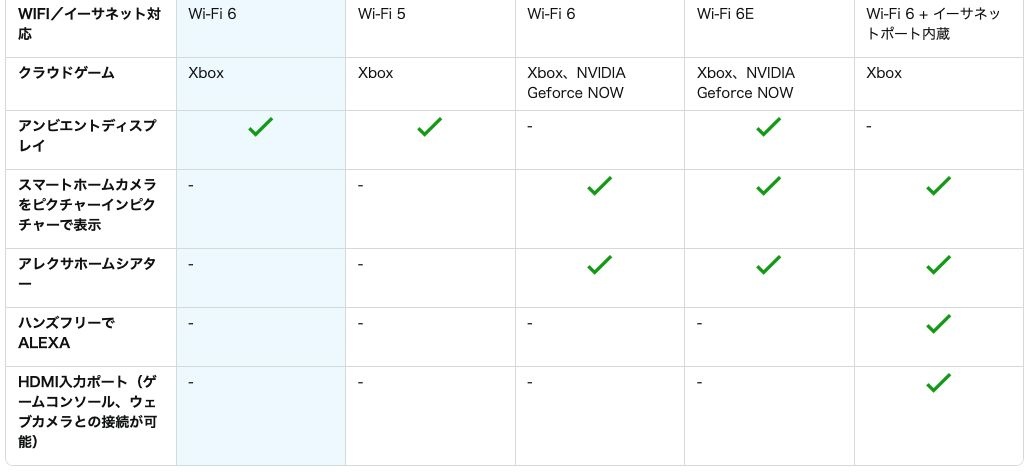Click the アレクサホームシアター checkmark in the non-highlighted Wi-Fi 6 column
Image resolution: width=1029 pixels, height=472 pixels.
click(x=599, y=265)
